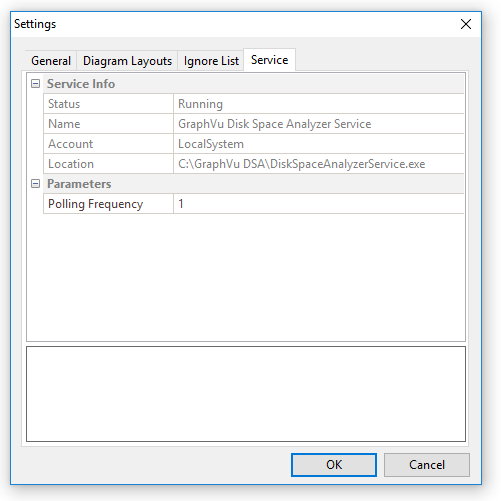Click the GraphVu Disk Space Analyzer Service value
This screenshot has width=501, height=501.
tap(274, 124)
